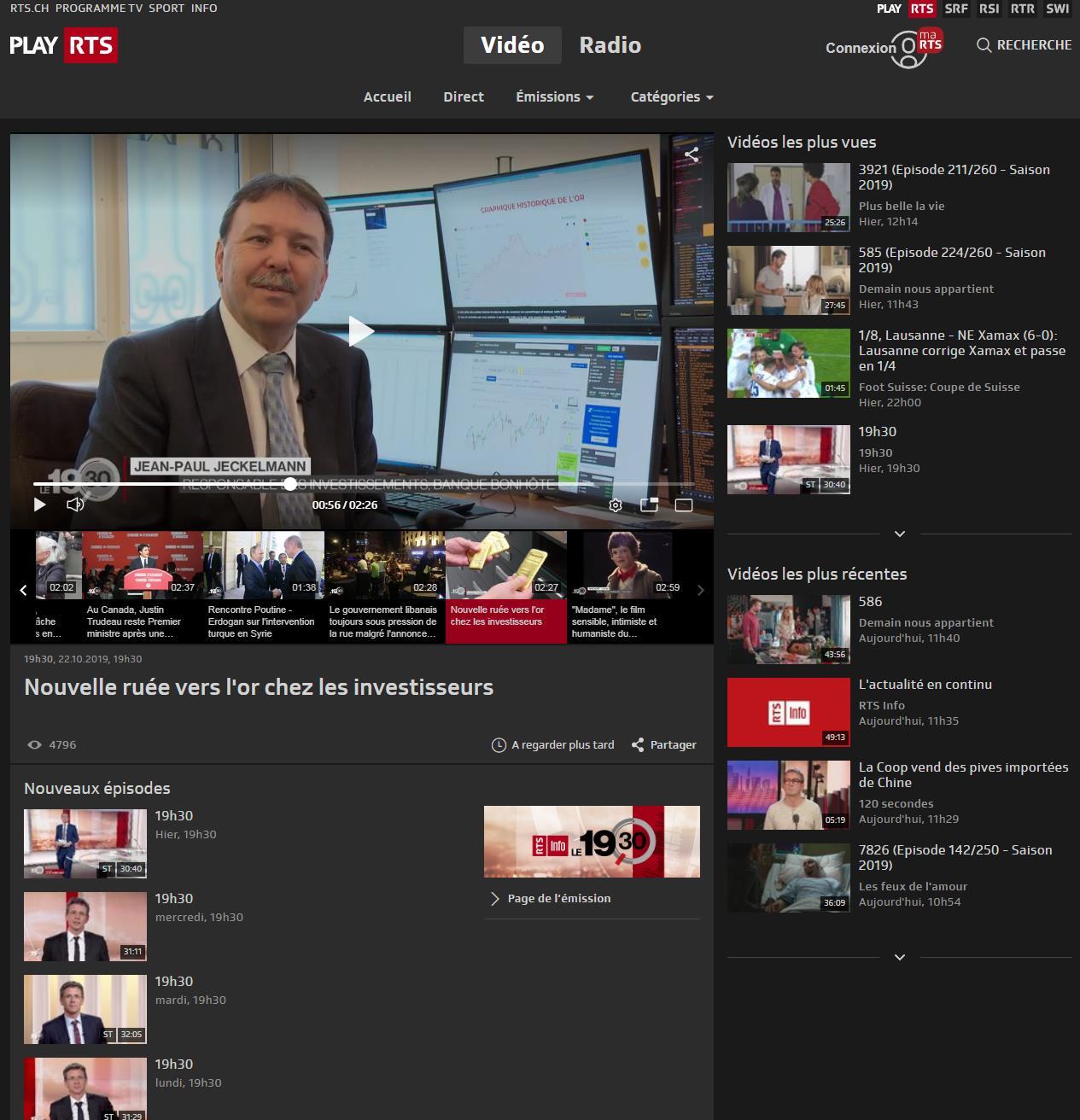Click the maRTS profile icon

916,49
